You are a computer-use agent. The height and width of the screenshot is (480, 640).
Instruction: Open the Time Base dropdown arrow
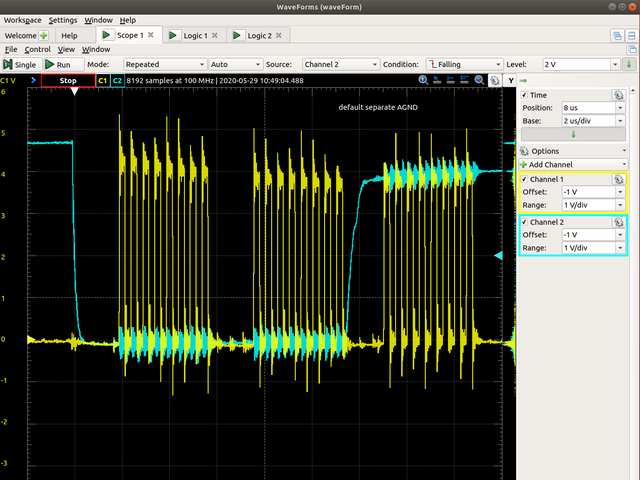pyautogui.click(x=620, y=121)
